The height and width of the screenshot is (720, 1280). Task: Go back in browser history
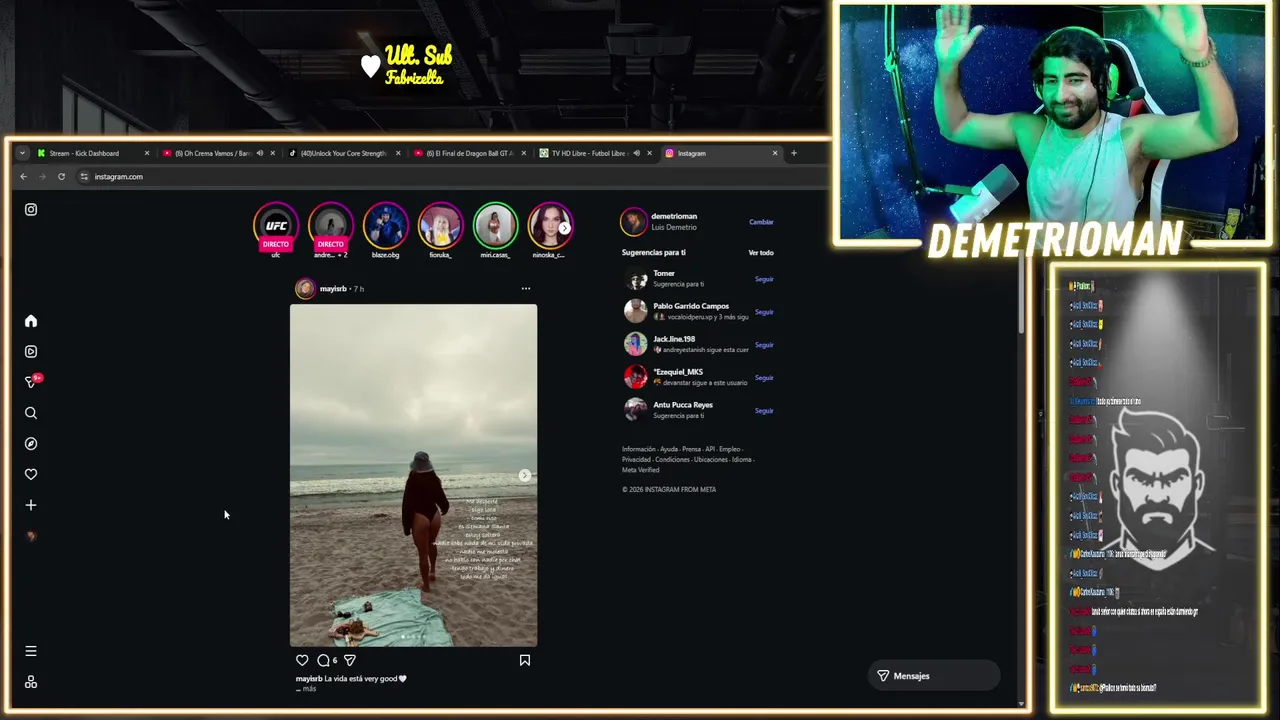24,177
